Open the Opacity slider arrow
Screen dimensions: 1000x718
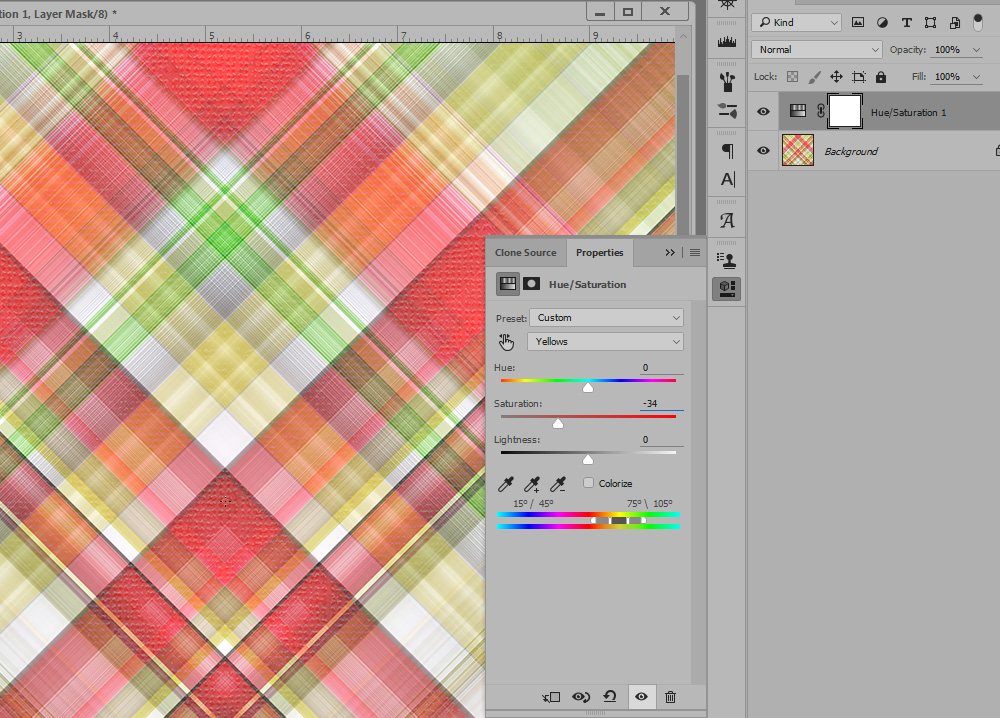pos(976,50)
